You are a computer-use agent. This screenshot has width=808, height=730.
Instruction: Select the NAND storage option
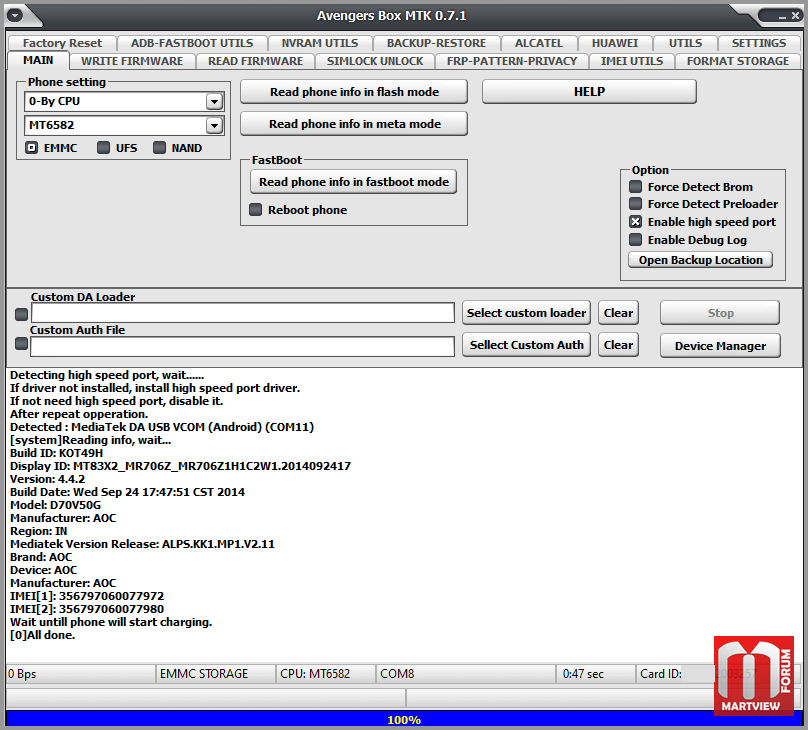(x=159, y=148)
